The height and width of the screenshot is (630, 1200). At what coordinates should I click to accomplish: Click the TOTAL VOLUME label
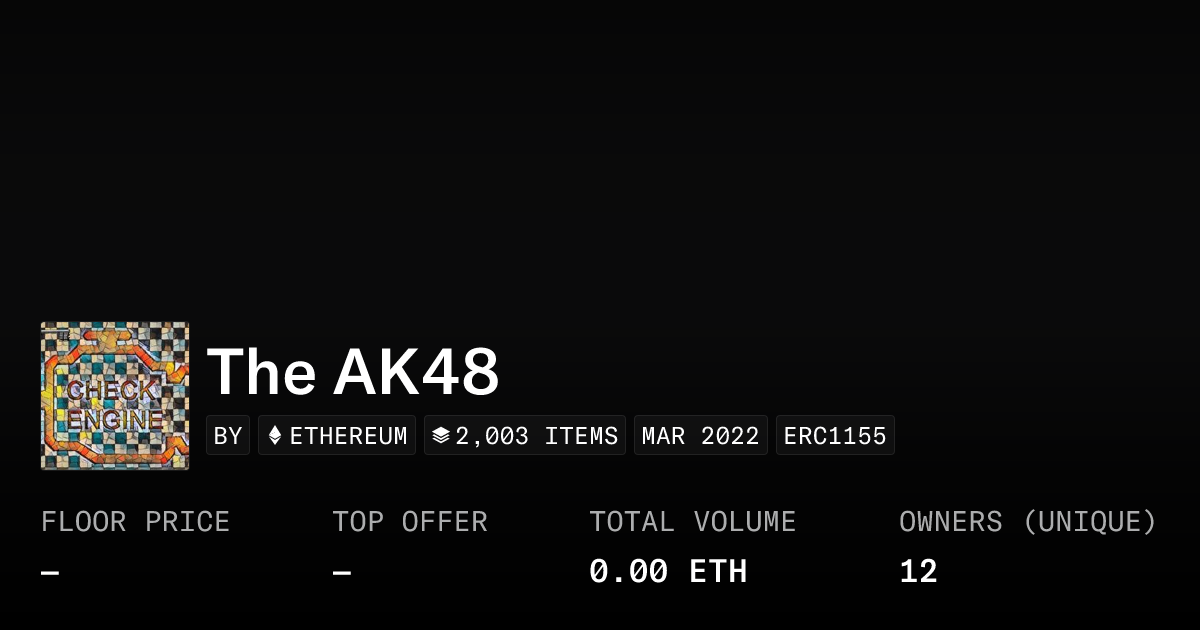coord(692,522)
